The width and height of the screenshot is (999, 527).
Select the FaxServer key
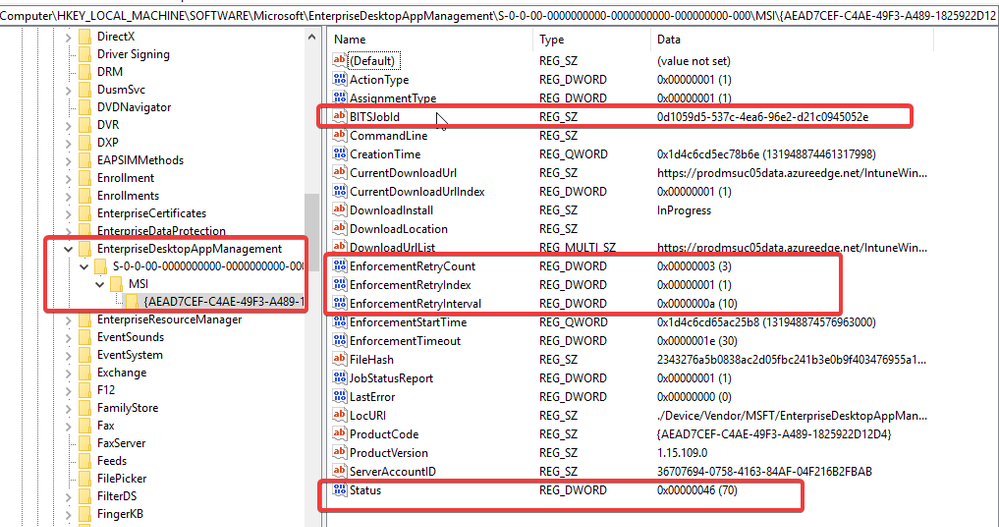(121, 443)
